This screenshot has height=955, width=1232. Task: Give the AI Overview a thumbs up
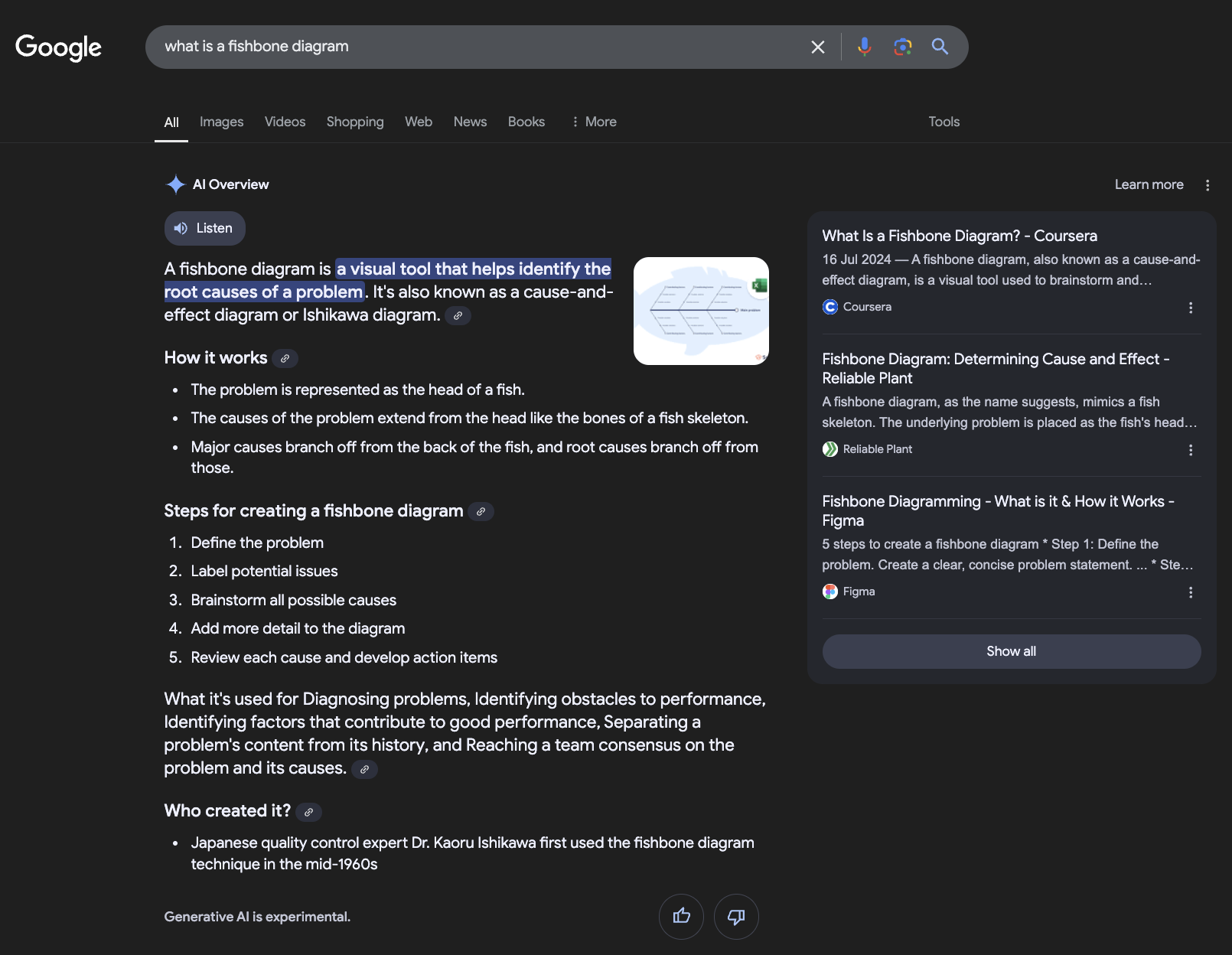pos(680,916)
